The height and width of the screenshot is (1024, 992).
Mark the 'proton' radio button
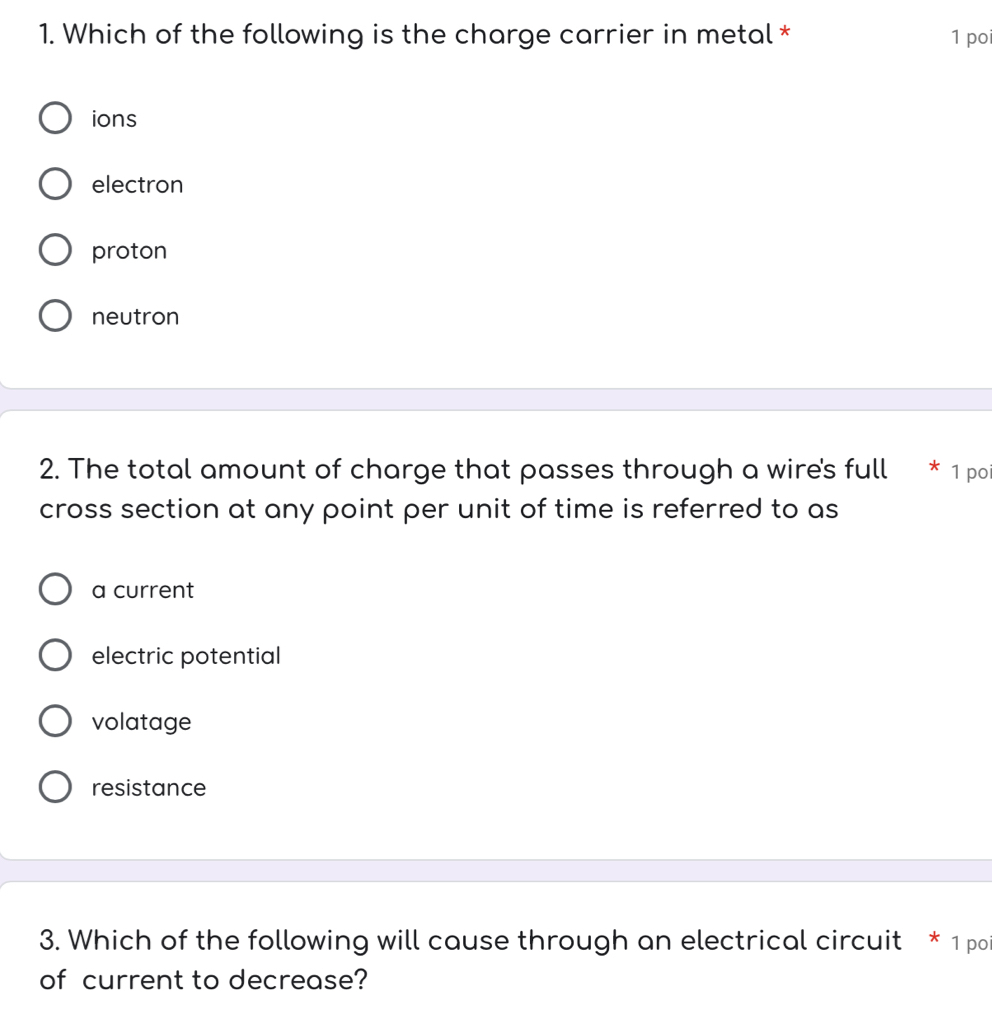[55, 251]
